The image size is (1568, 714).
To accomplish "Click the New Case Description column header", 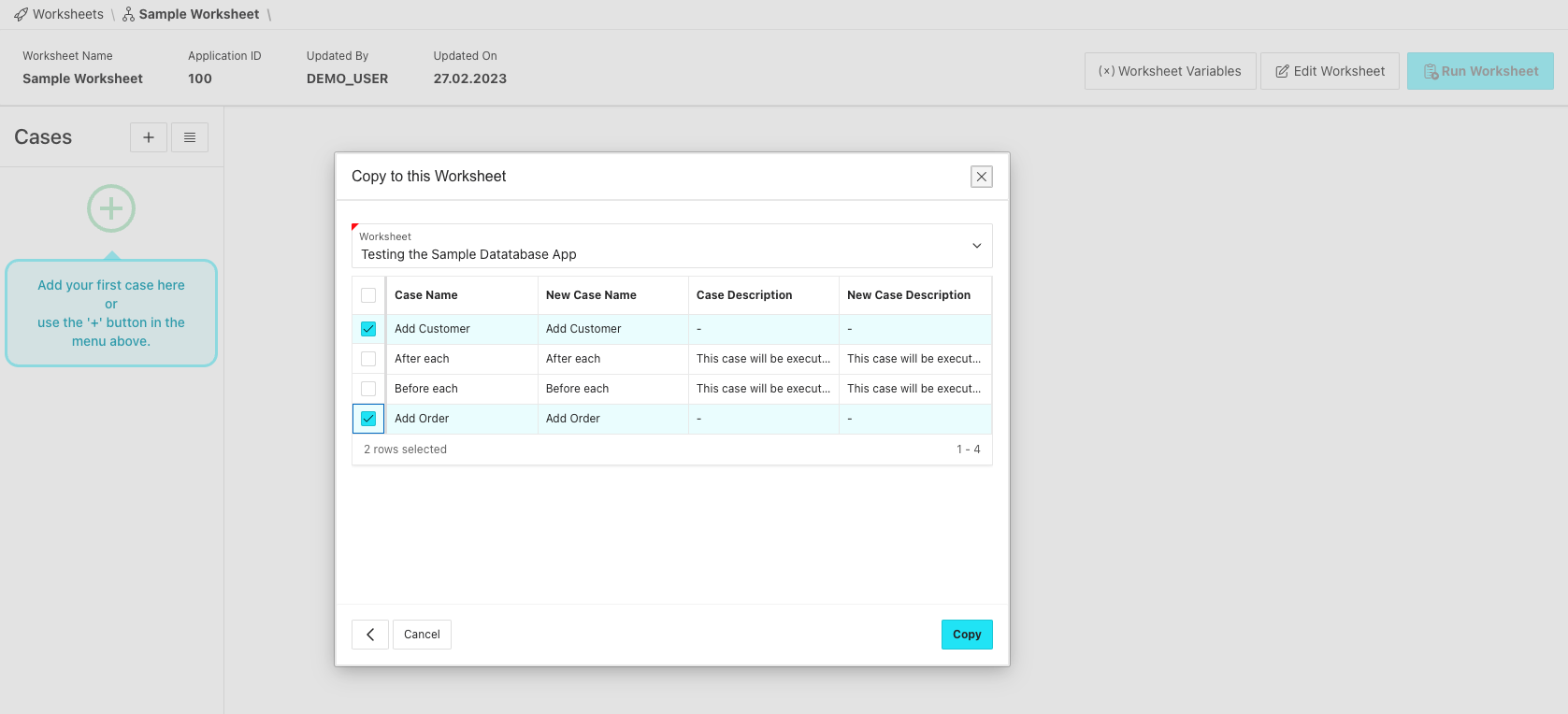I will click(x=915, y=295).
